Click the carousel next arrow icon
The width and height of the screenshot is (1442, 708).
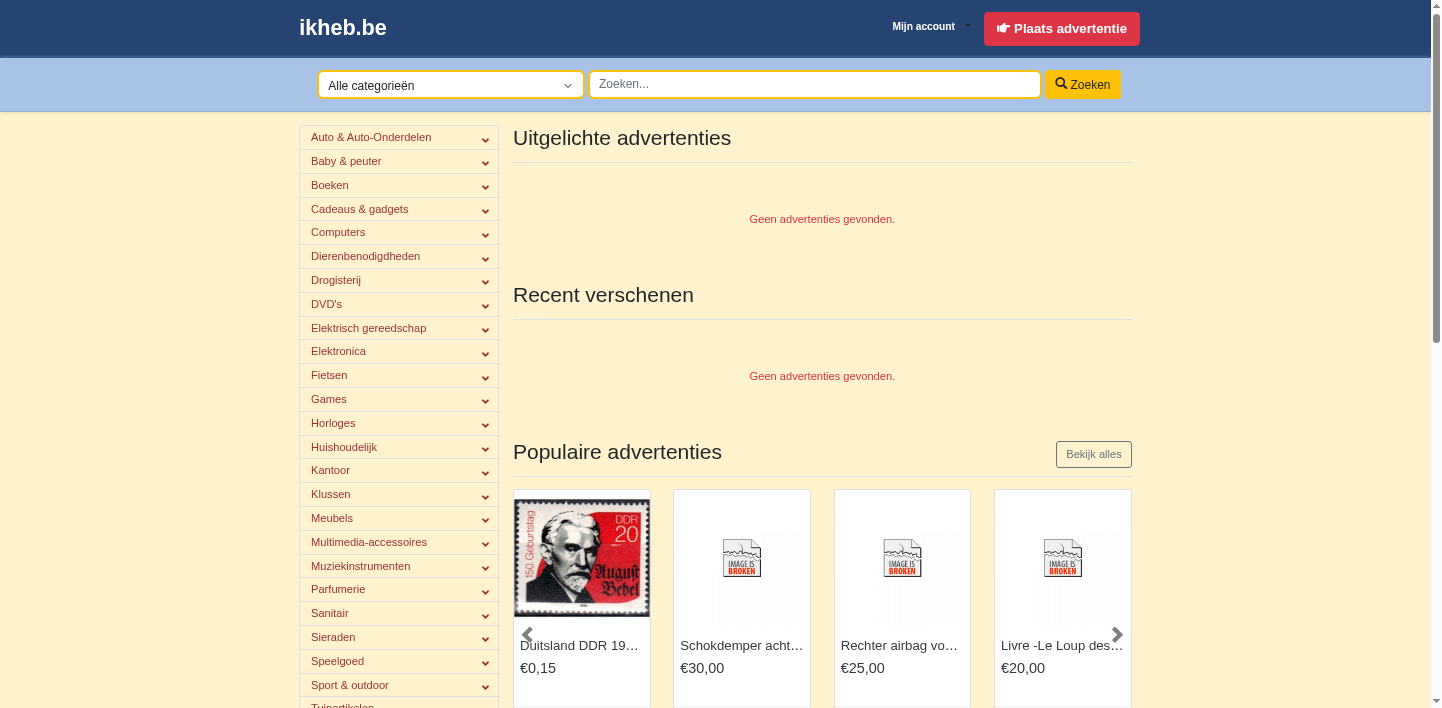(1117, 635)
